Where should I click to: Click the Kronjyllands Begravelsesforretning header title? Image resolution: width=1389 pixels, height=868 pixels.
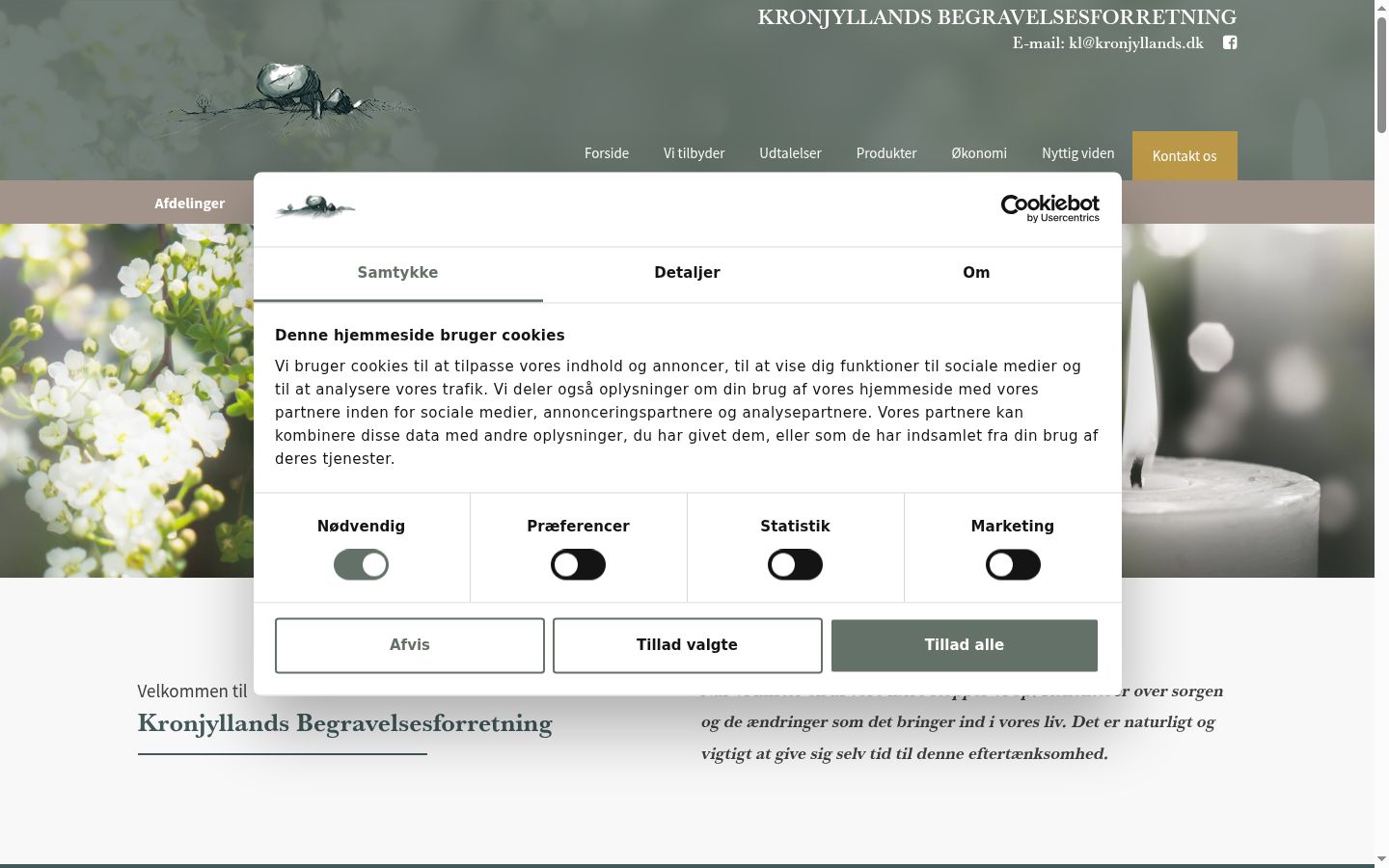click(996, 17)
